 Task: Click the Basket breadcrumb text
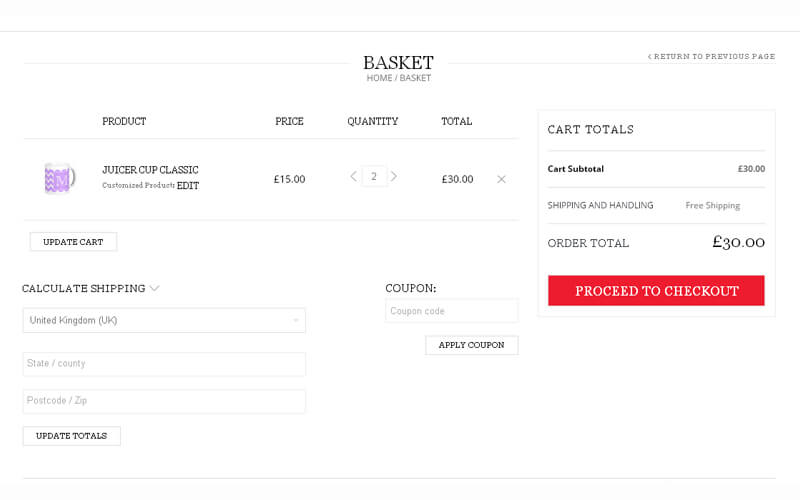point(415,78)
